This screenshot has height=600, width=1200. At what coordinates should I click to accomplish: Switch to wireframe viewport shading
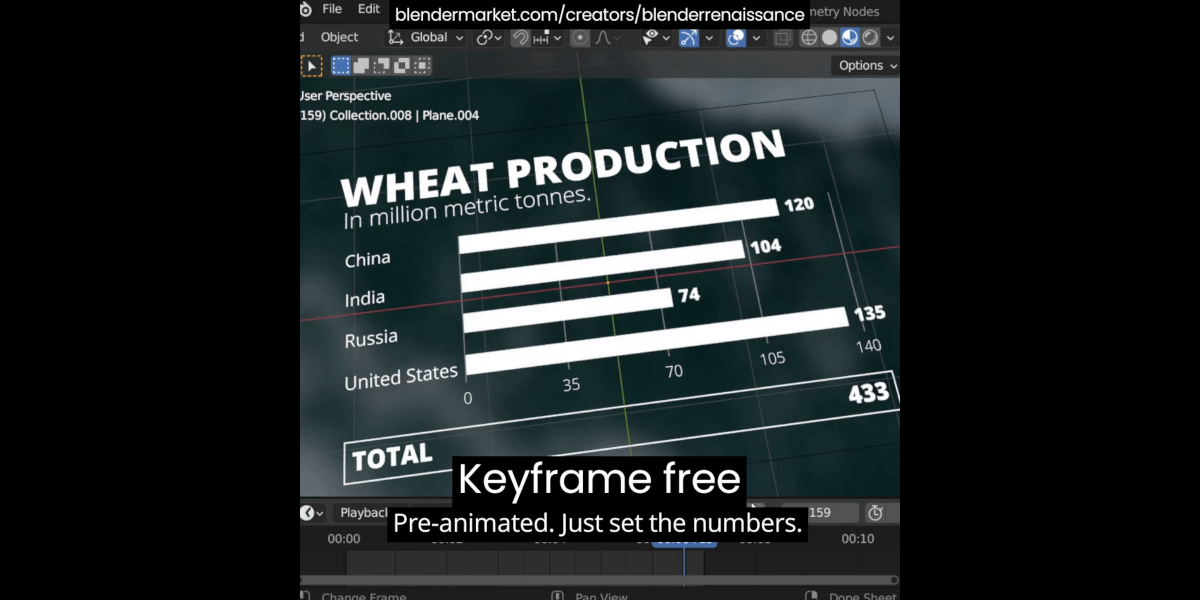pos(809,38)
